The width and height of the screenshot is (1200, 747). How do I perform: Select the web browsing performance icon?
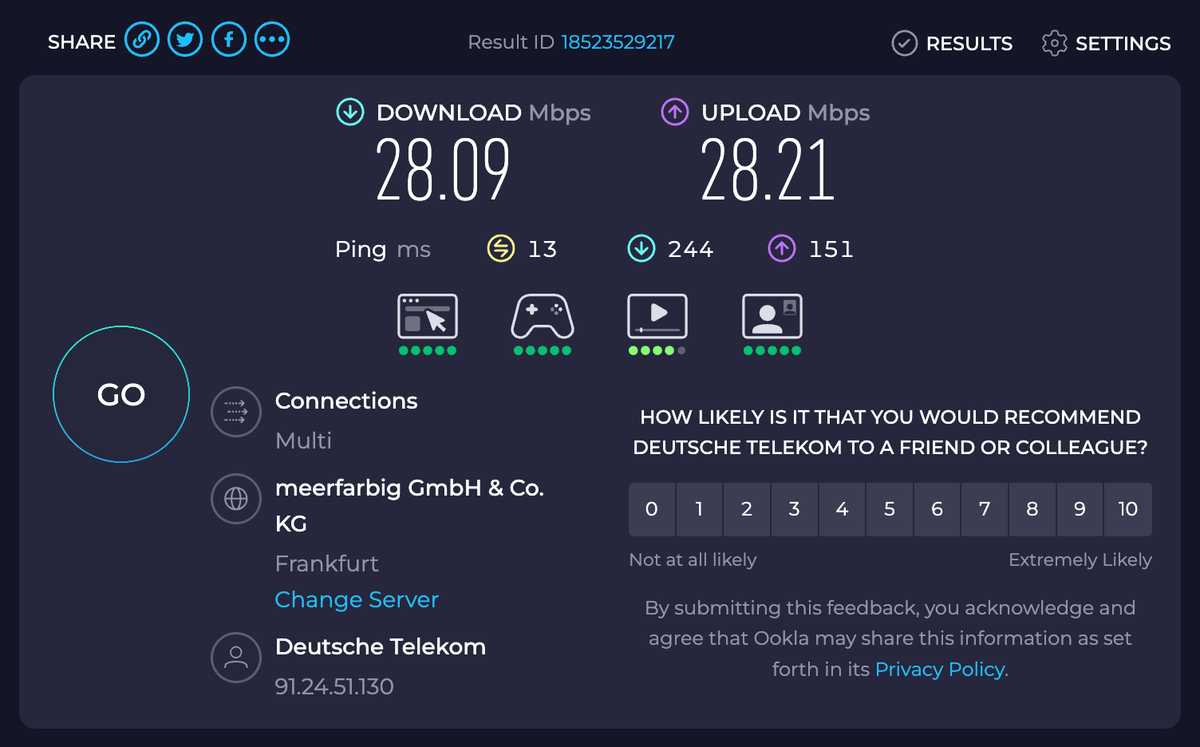pyautogui.click(x=427, y=317)
